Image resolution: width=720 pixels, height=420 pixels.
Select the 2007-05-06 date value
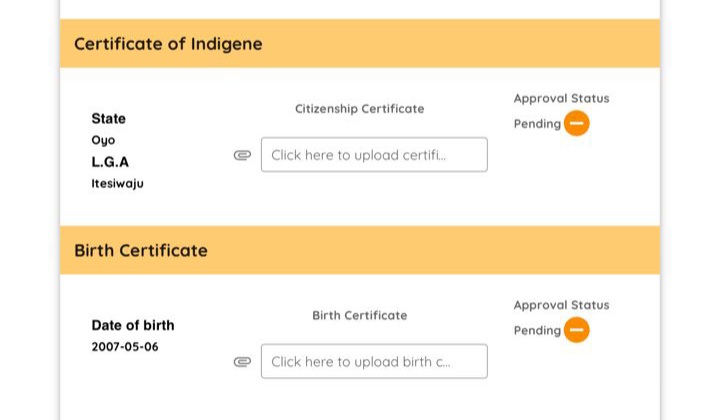(x=125, y=347)
